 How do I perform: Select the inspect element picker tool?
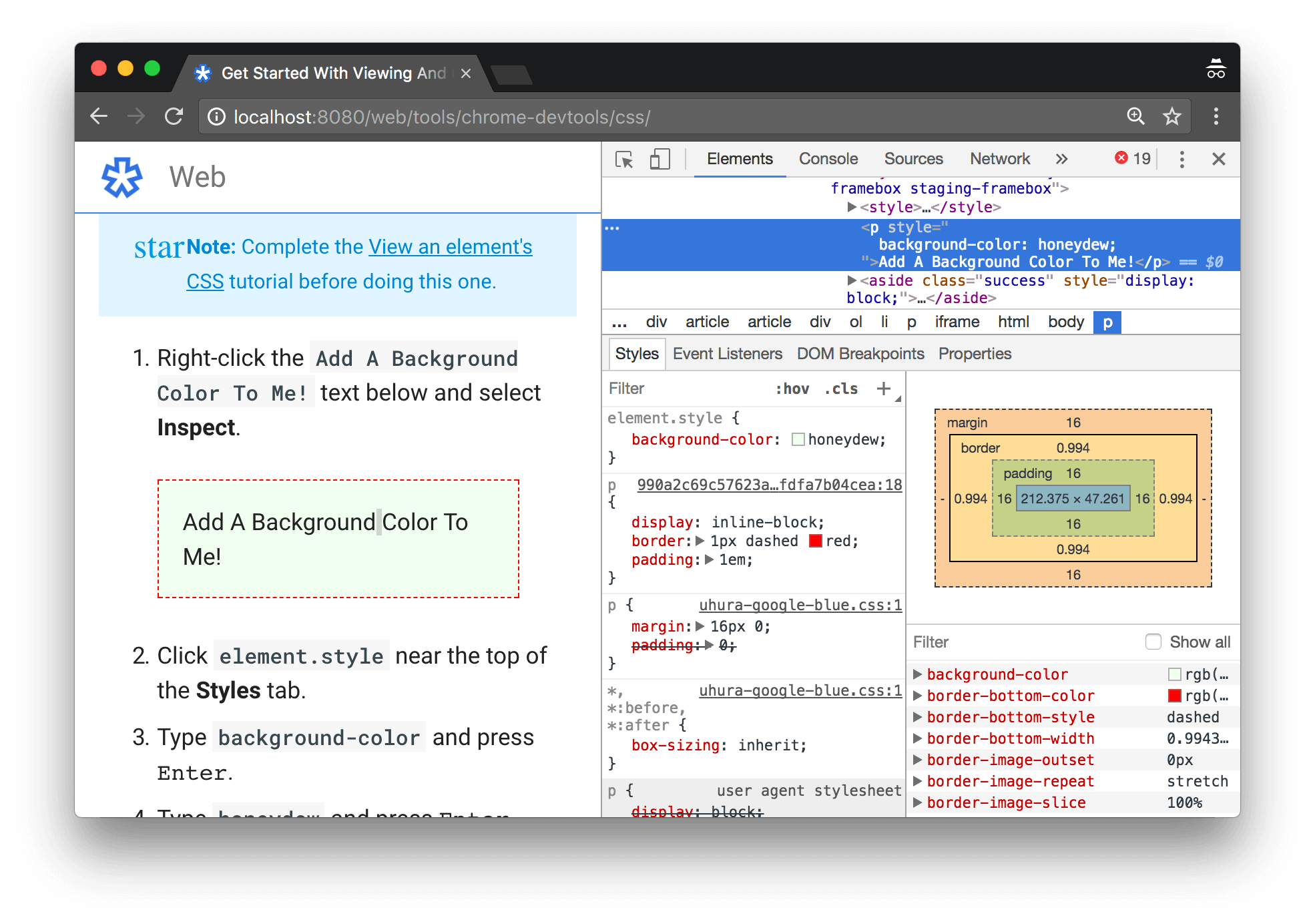tap(625, 159)
